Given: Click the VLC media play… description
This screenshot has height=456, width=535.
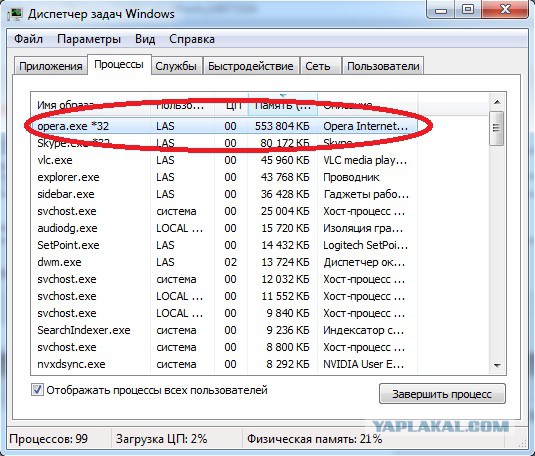Looking at the screenshot, I should [x=365, y=160].
